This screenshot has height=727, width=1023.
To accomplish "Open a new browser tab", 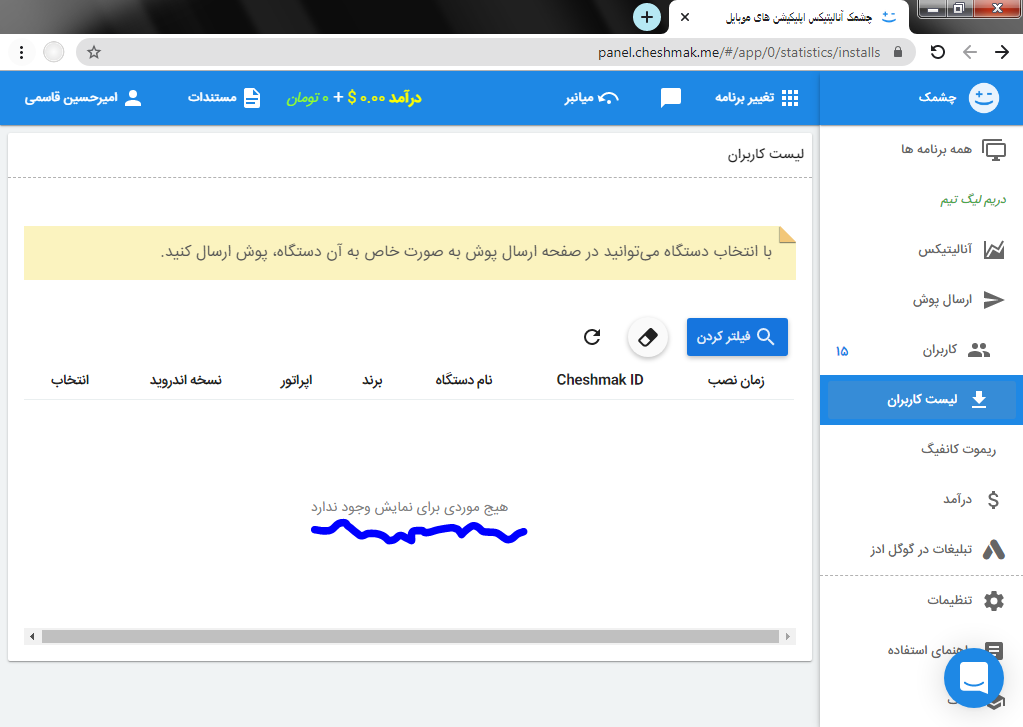I will click(x=647, y=17).
